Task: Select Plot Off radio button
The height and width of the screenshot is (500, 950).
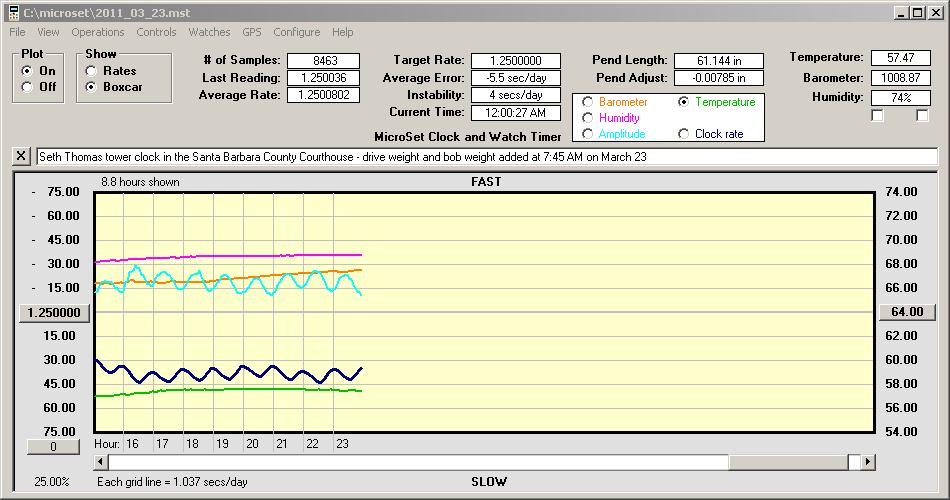Action: (x=27, y=87)
